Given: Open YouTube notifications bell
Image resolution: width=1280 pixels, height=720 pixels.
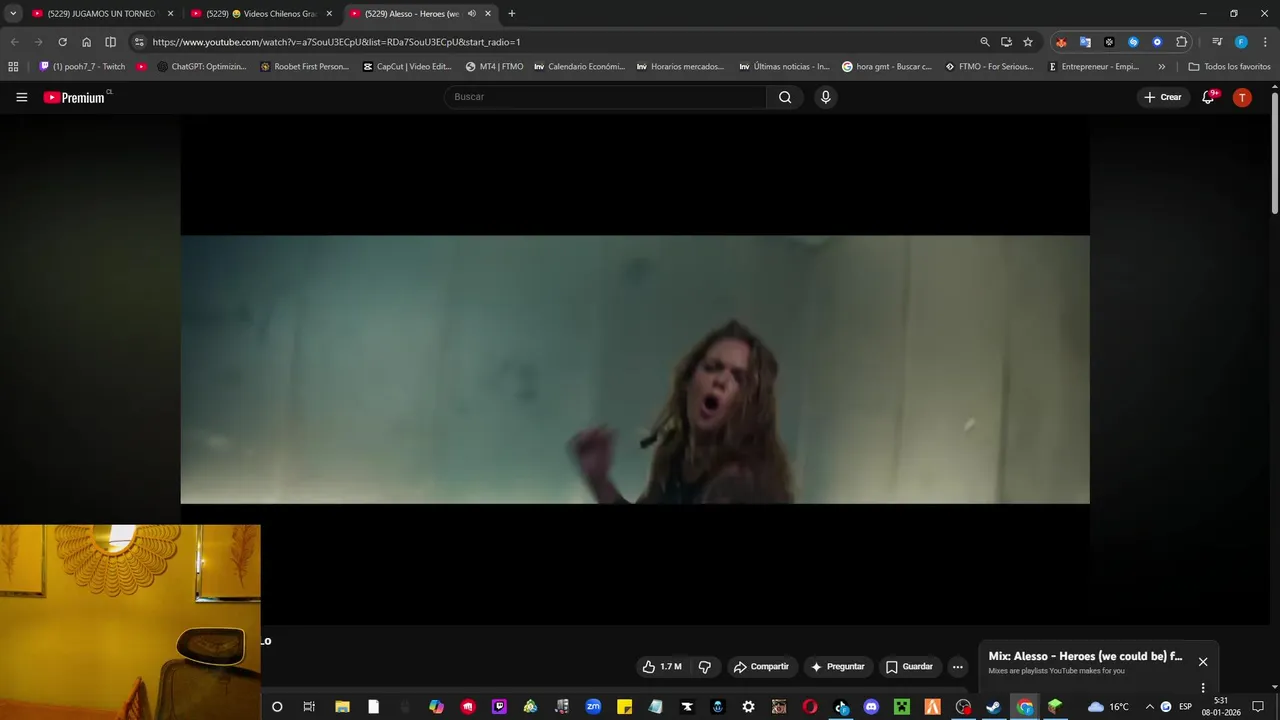Looking at the screenshot, I should coord(1208,97).
